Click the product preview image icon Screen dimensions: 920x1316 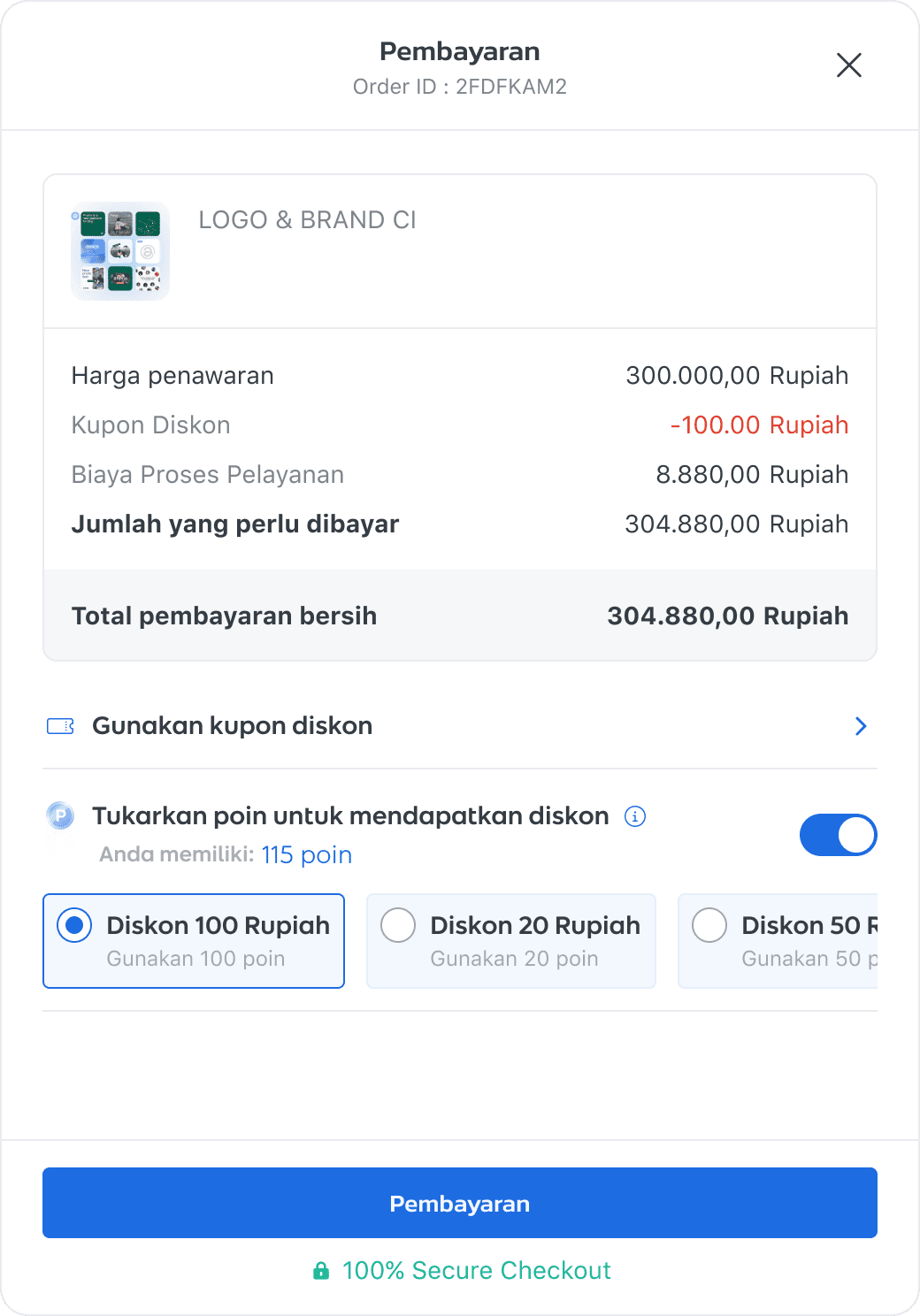click(x=120, y=250)
